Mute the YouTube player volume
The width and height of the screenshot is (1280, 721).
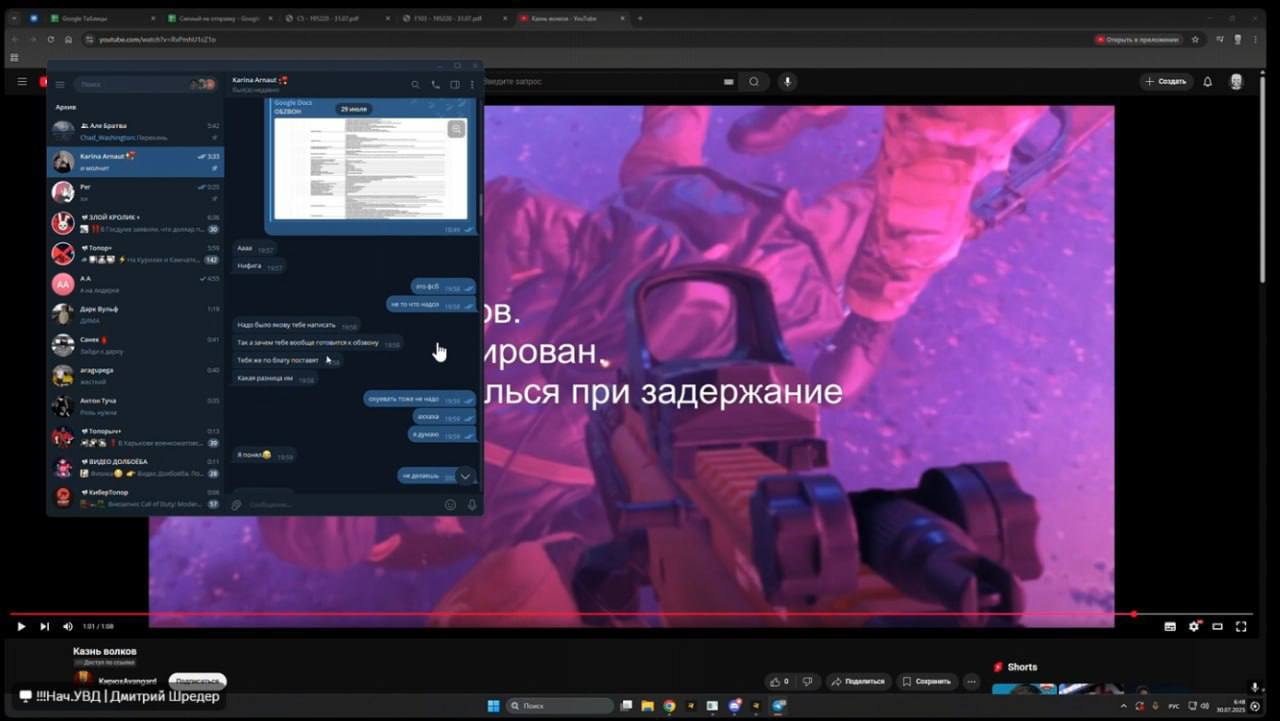(x=68, y=627)
